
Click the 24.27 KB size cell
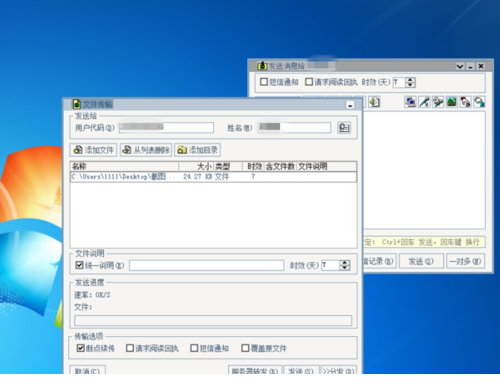tap(198, 177)
